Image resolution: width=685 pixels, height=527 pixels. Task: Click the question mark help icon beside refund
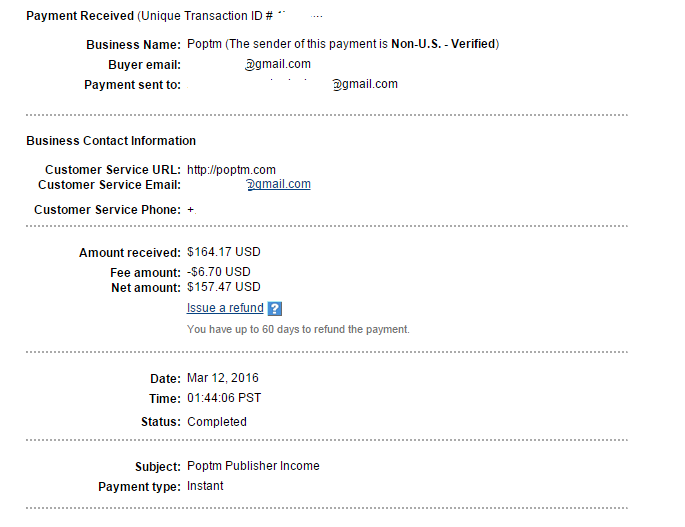click(275, 309)
